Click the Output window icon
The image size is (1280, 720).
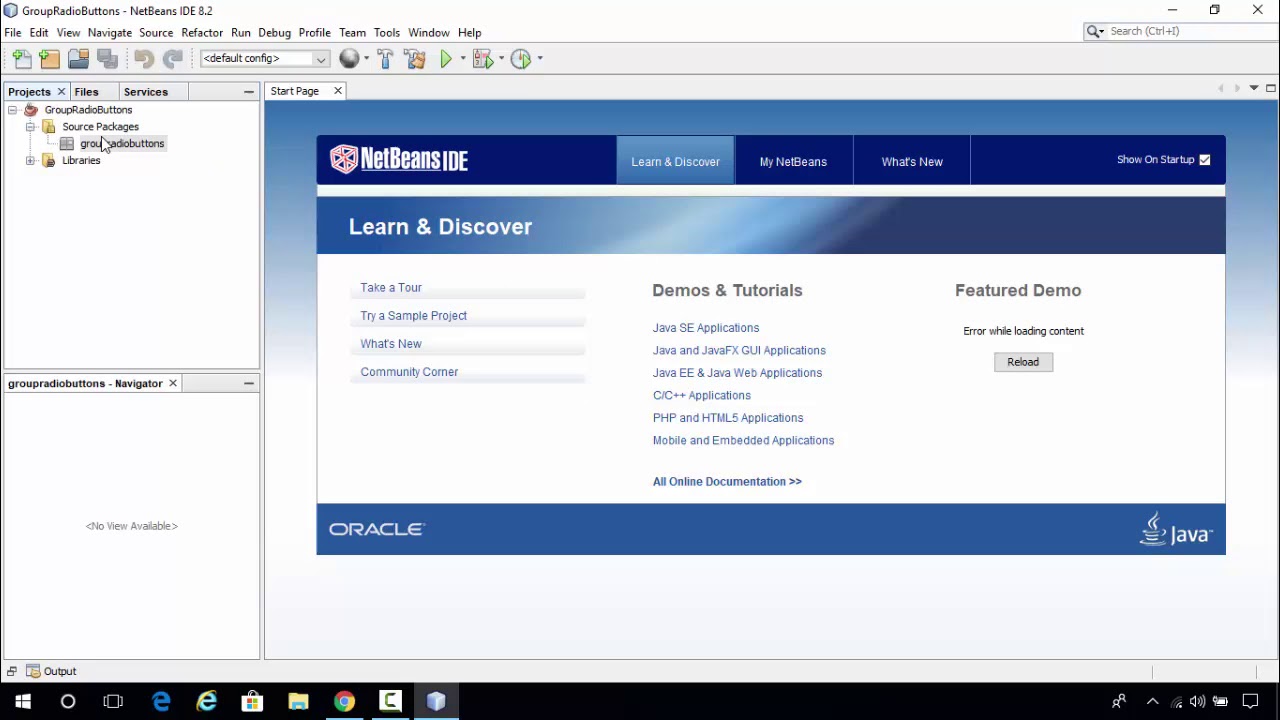click(x=33, y=672)
